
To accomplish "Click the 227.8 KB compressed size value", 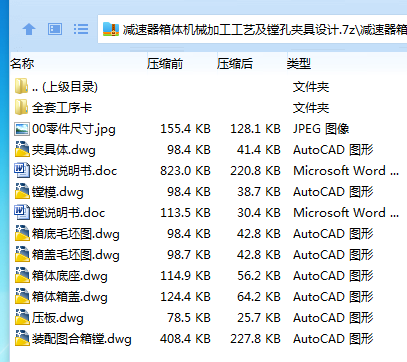I will click(x=255, y=339).
